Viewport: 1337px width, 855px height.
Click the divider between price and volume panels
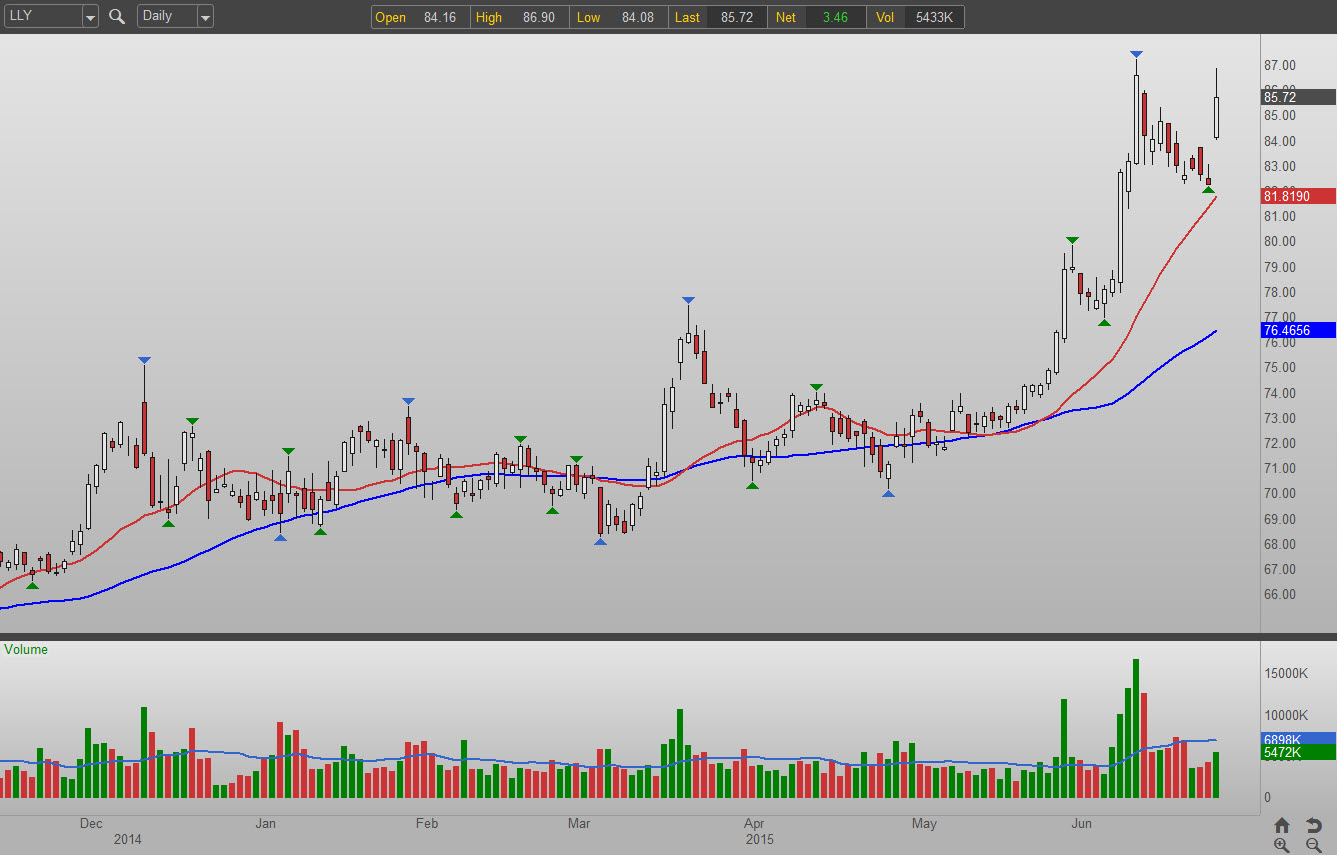(x=668, y=636)
